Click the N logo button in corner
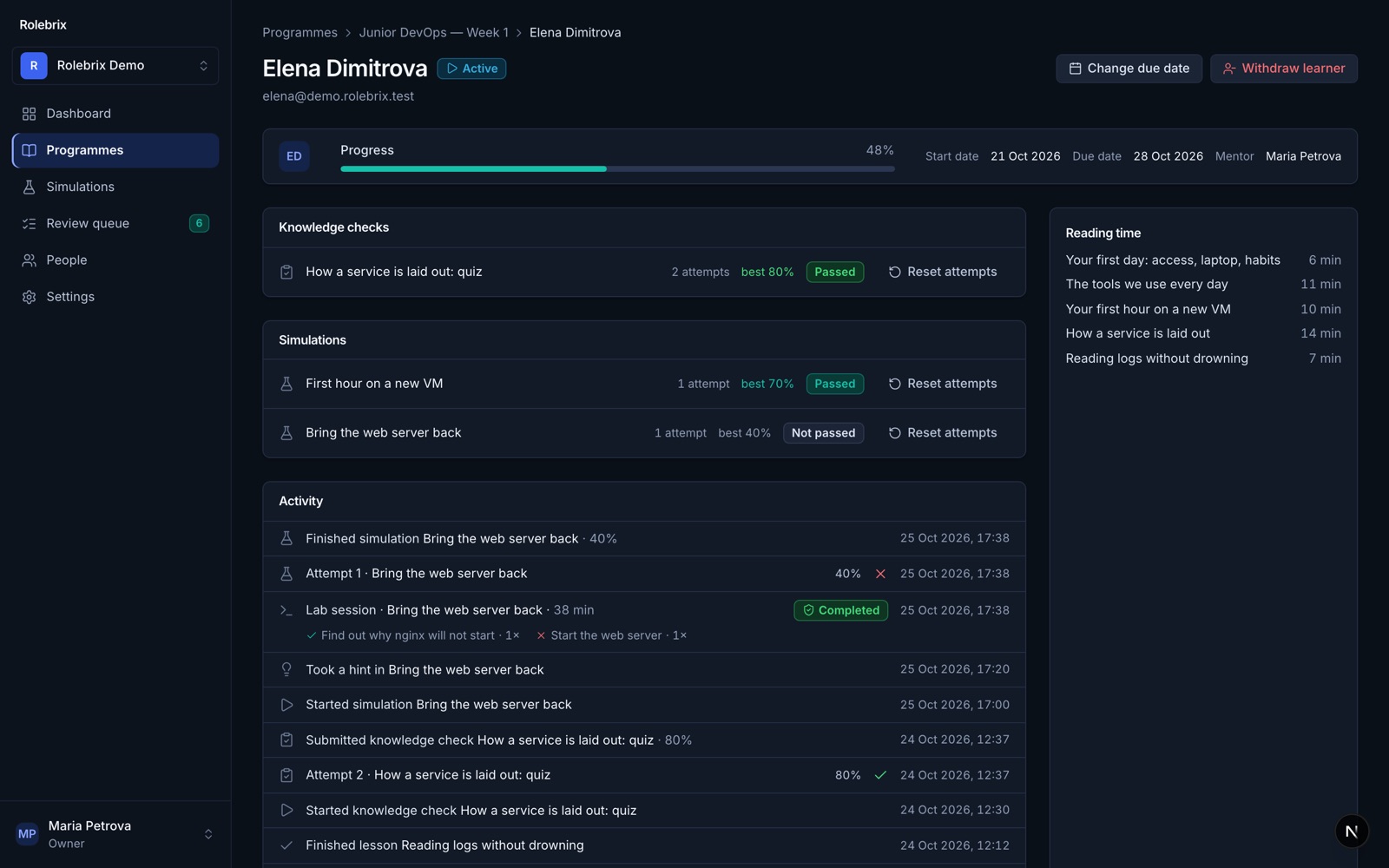This screenshot has height=868, width=1389. (1352, 831)
